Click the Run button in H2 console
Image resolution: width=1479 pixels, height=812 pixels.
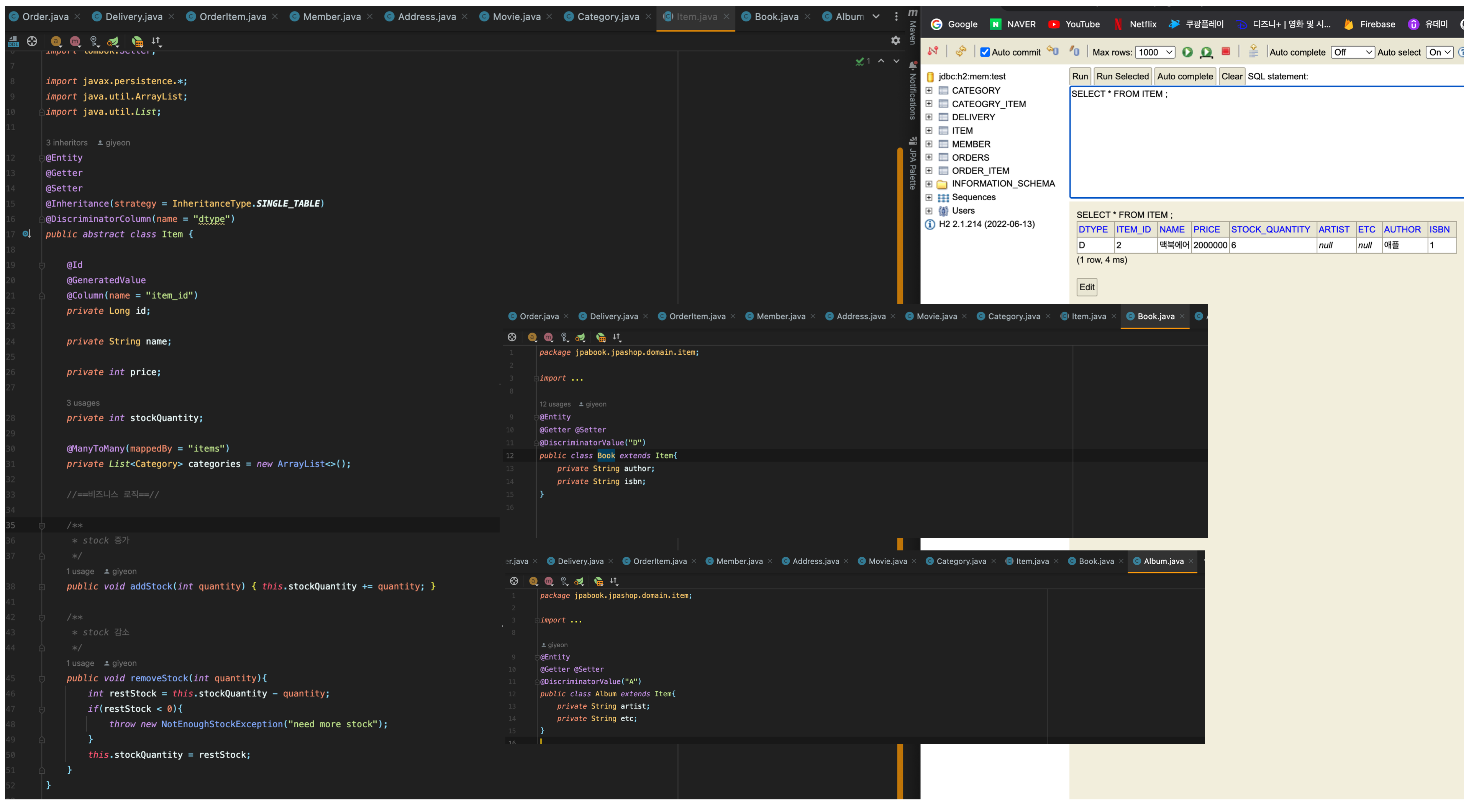1079,76
